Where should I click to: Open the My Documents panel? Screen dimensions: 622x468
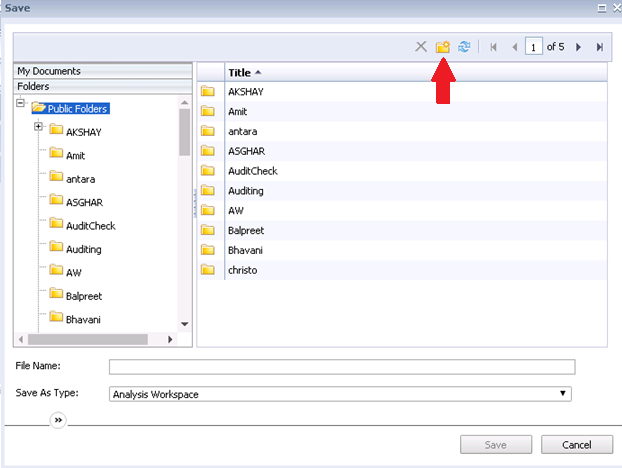click(x=102, y=71)
